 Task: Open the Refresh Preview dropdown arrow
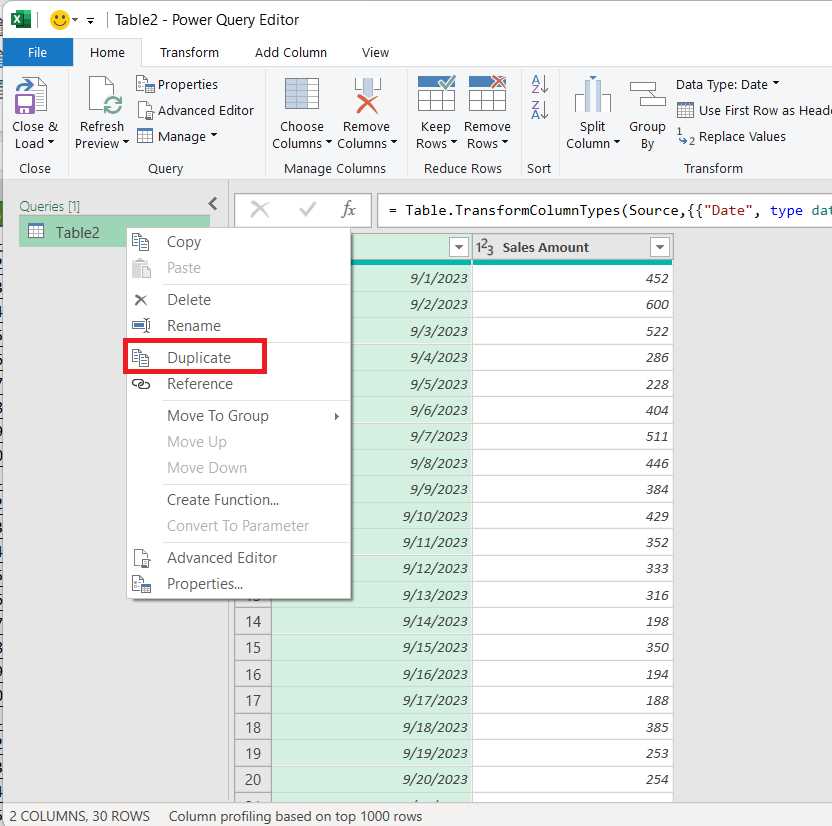[126, 142]
